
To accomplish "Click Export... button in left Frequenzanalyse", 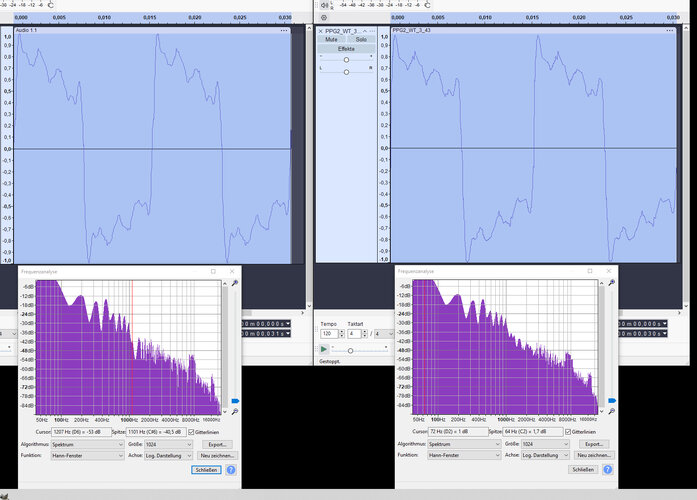I will 217,444.
